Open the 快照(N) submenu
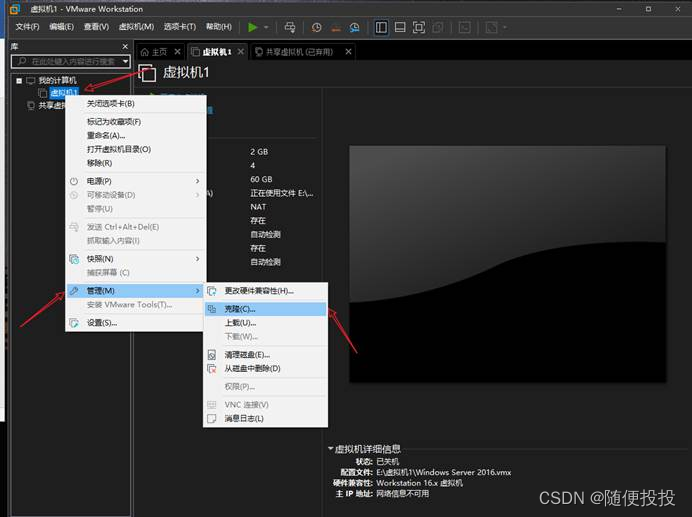 (136, 259)
